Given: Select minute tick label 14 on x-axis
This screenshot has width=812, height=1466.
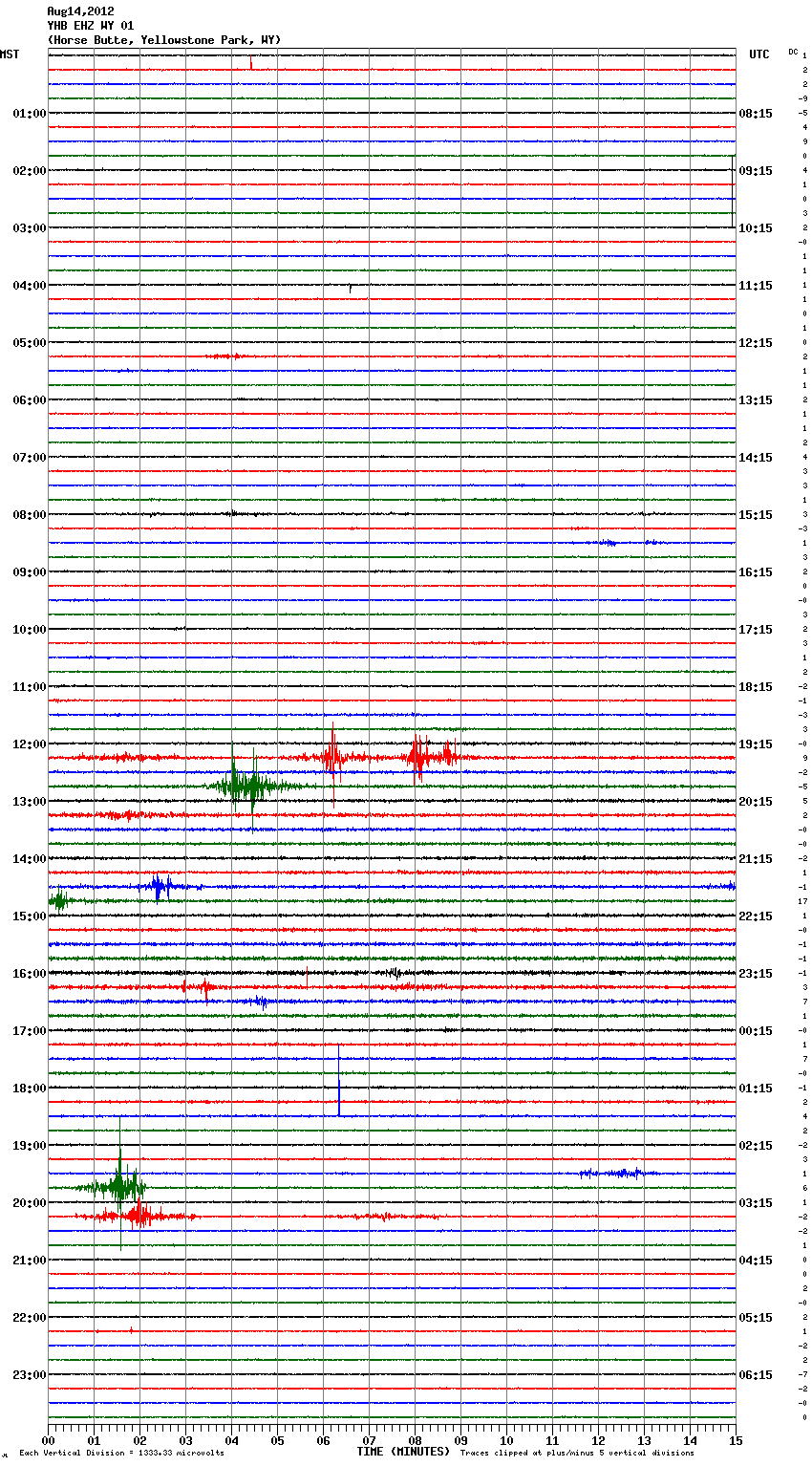Looking at the screenshot, I should (690, 1440).
